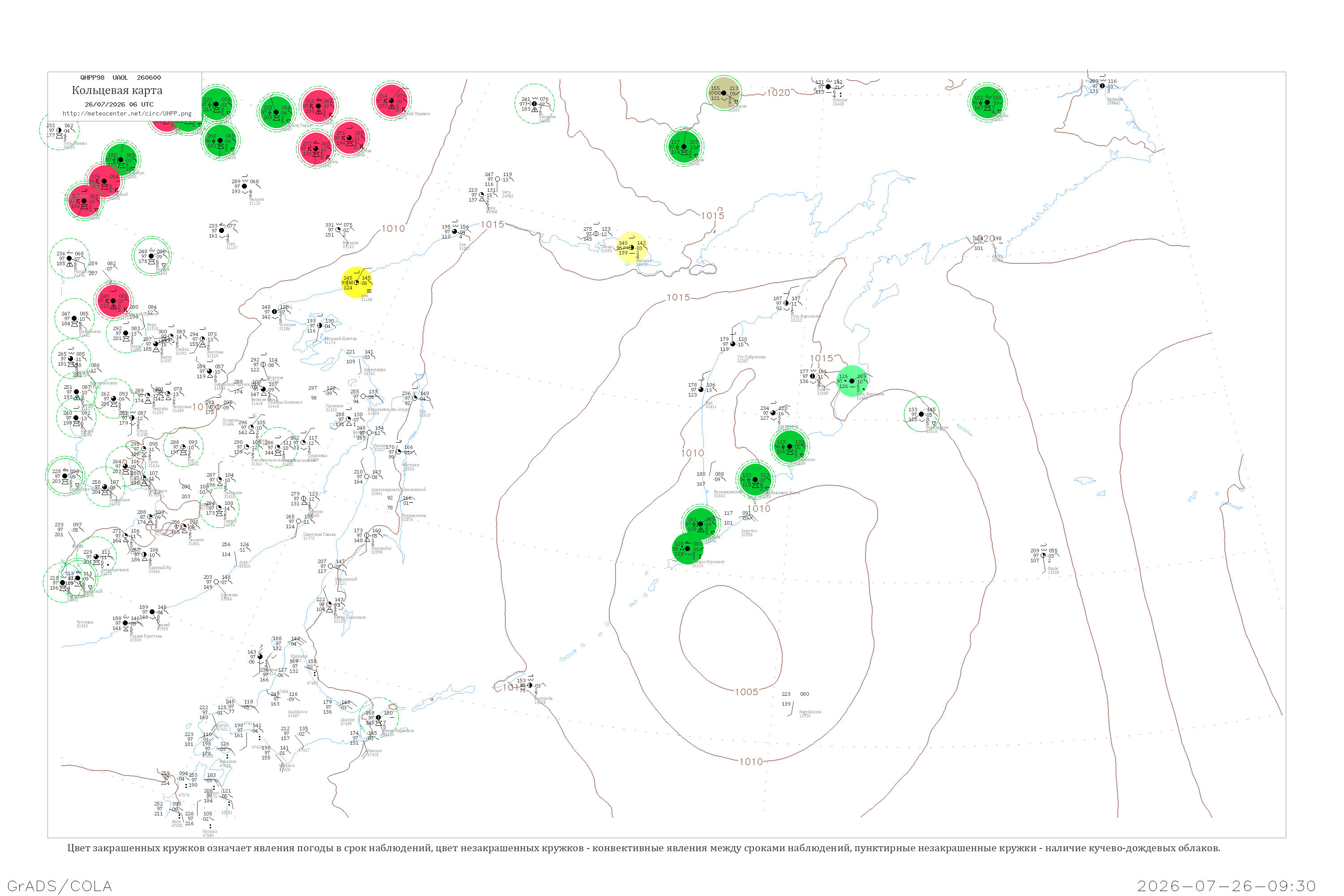Click the khaki station circle beside the 1020 isobar label
The height and width of the screenshot is (896, 1344).
coord(724,93)
